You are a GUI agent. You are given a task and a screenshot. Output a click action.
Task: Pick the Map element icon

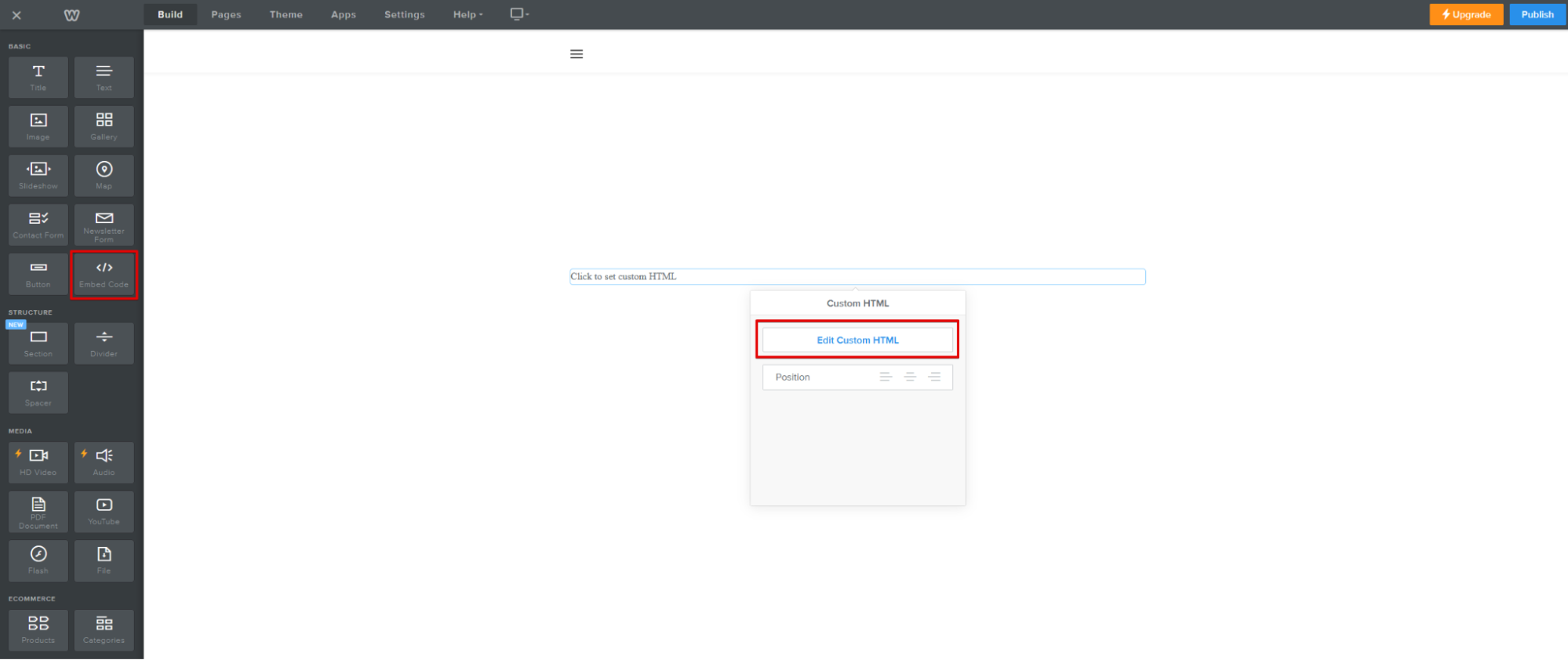coord(104,170)
